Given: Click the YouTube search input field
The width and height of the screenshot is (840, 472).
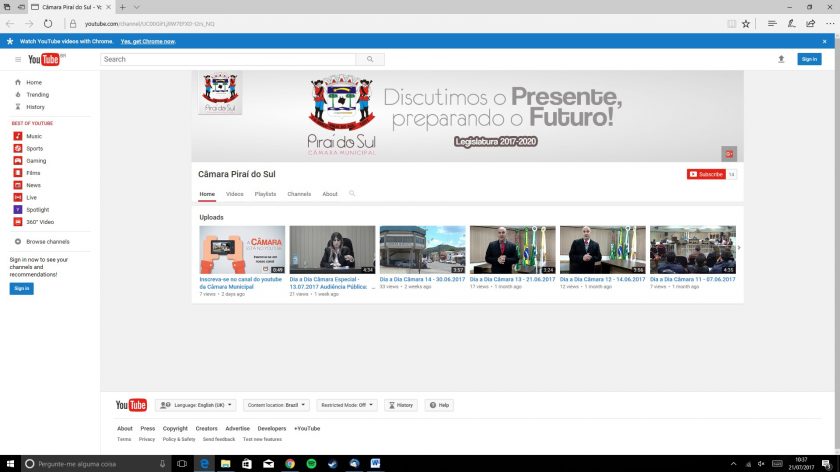Looking at the screenshot, I should click(228, 59).
